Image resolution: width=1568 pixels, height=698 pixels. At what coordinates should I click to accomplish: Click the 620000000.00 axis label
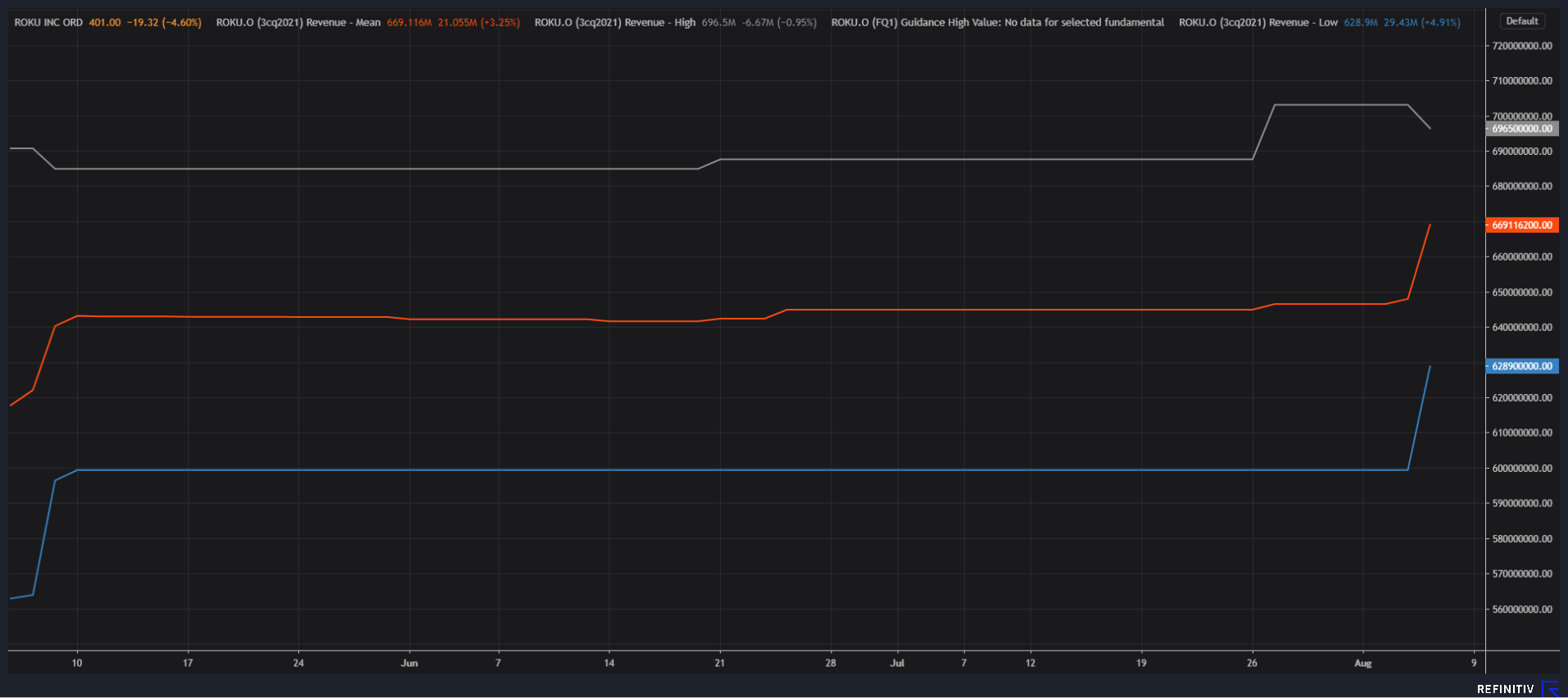coord(1522,398)
